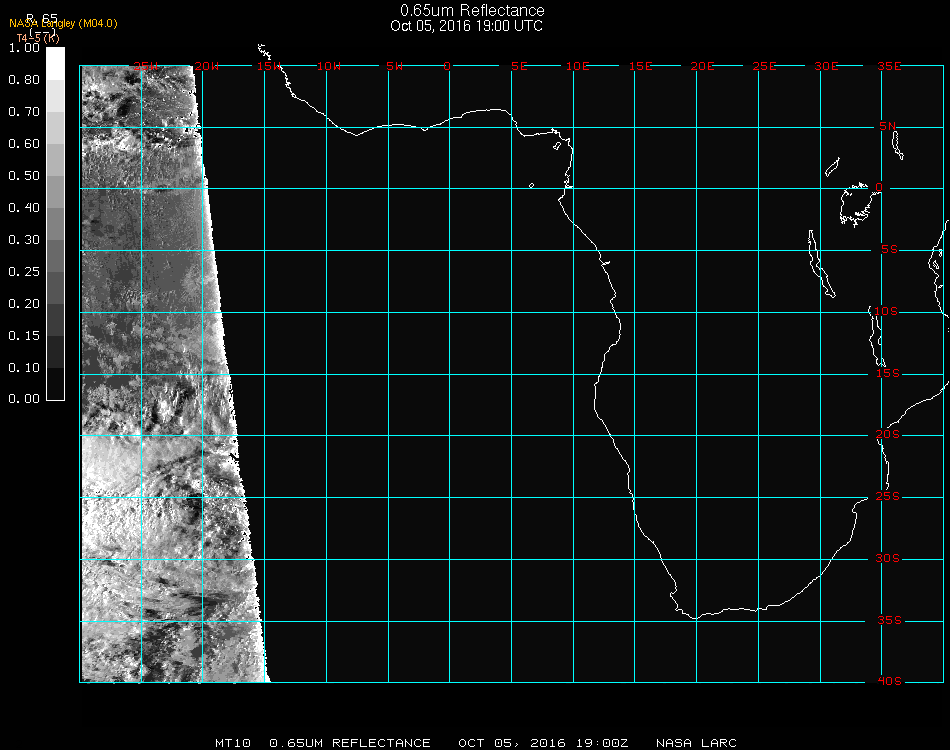Image resolution: width=950 pixels, height=750 pixels.
Task: Click the 0.70 colorbar scale value
Action: pos(24,112)
